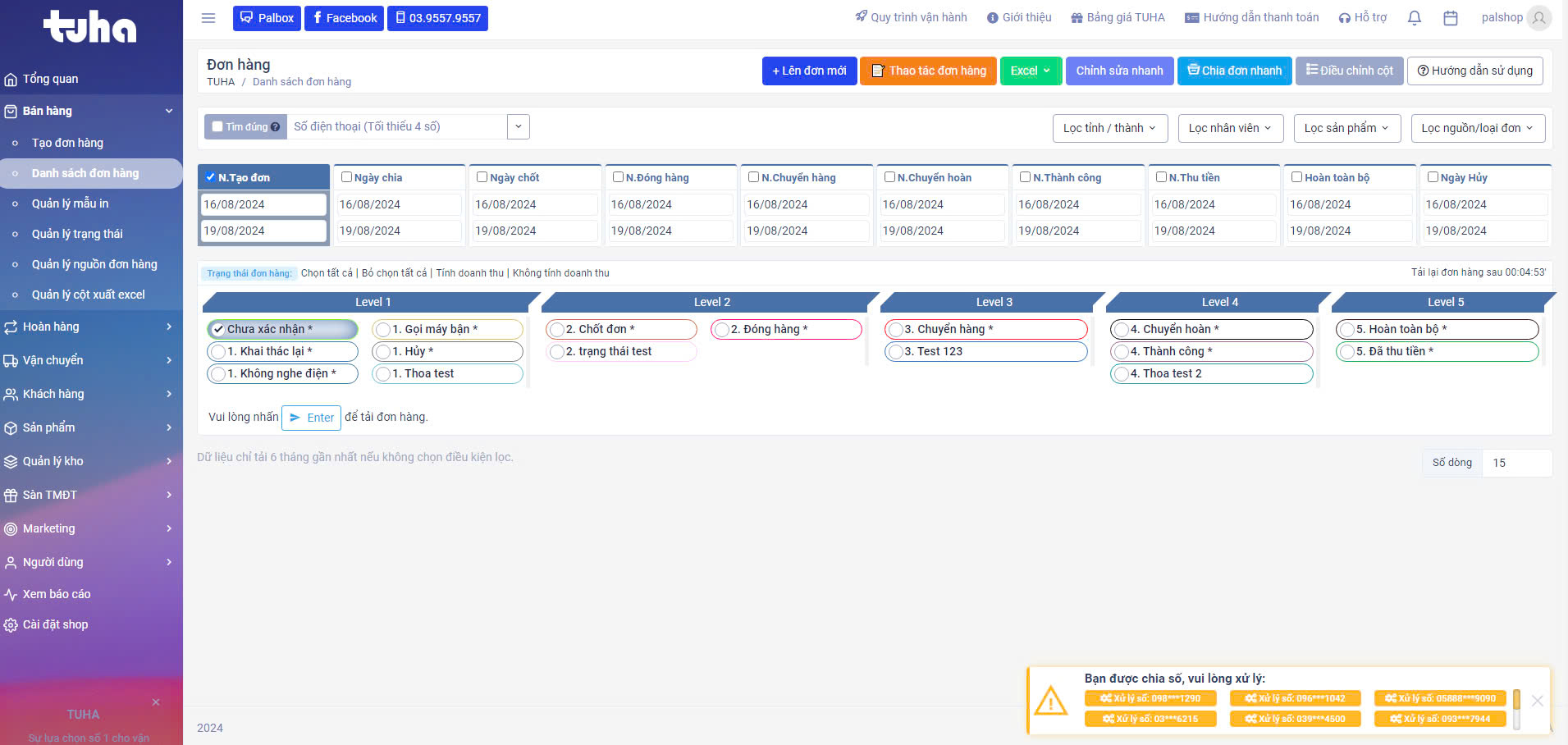Click the Xem báo cáo chart icon
Viewport: 1568px width, 745px height.
coord(11,595)
